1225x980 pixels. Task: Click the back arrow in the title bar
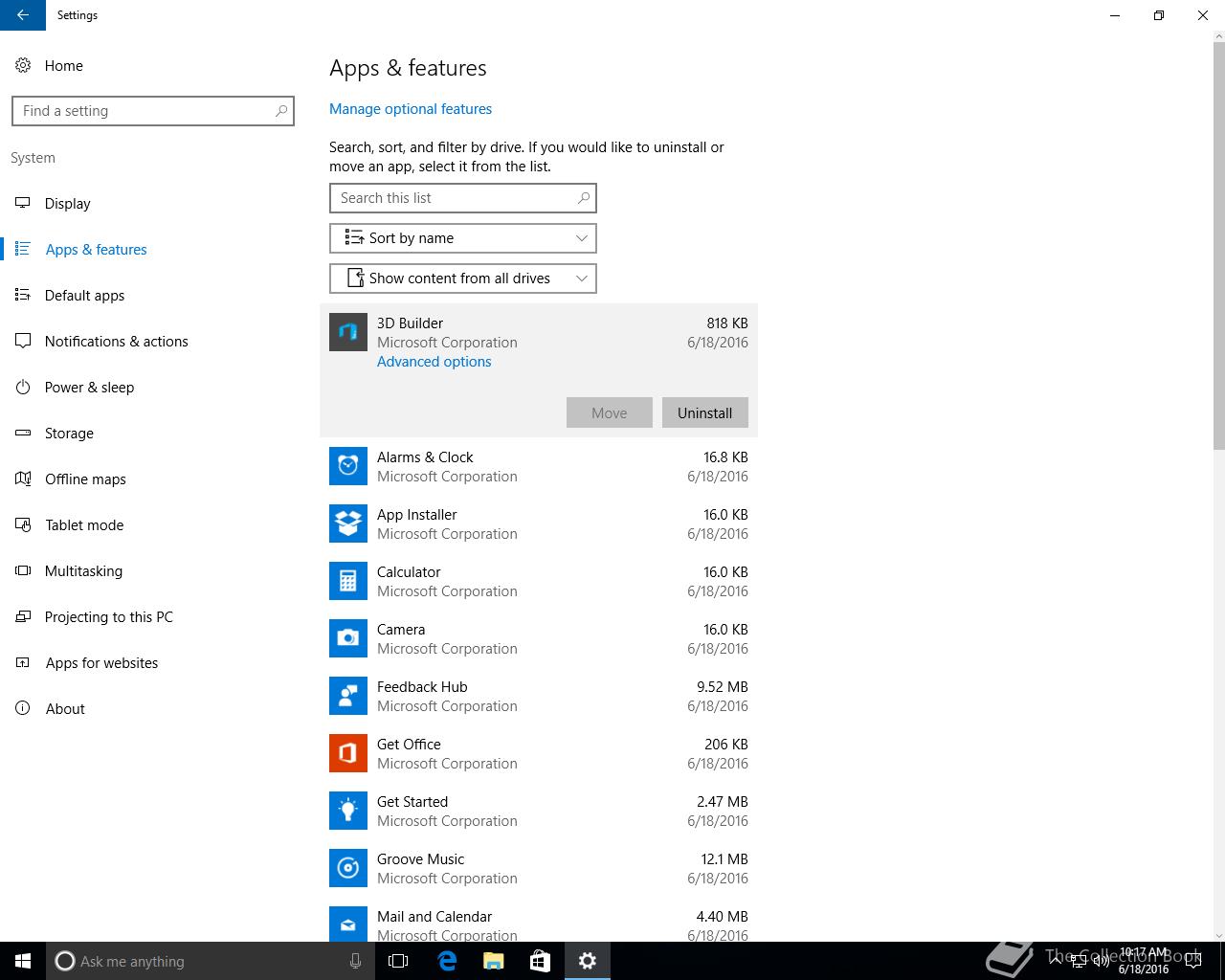[23, 15]
